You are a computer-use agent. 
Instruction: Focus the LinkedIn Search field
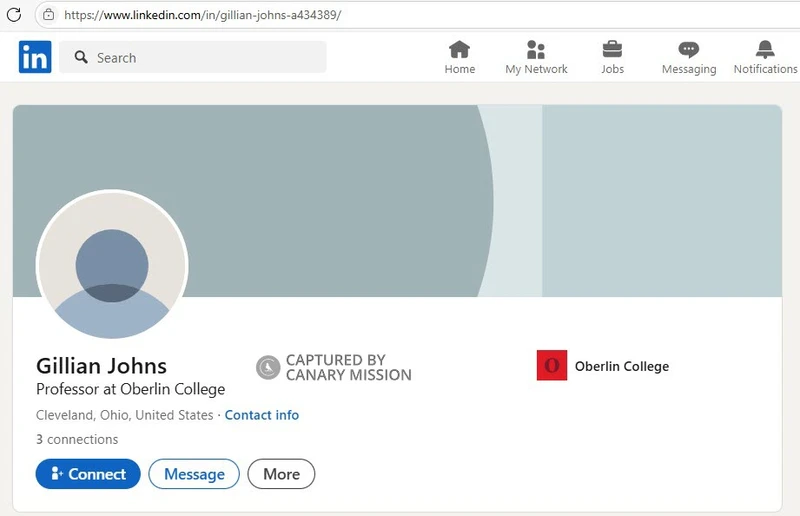coord(193,57)
